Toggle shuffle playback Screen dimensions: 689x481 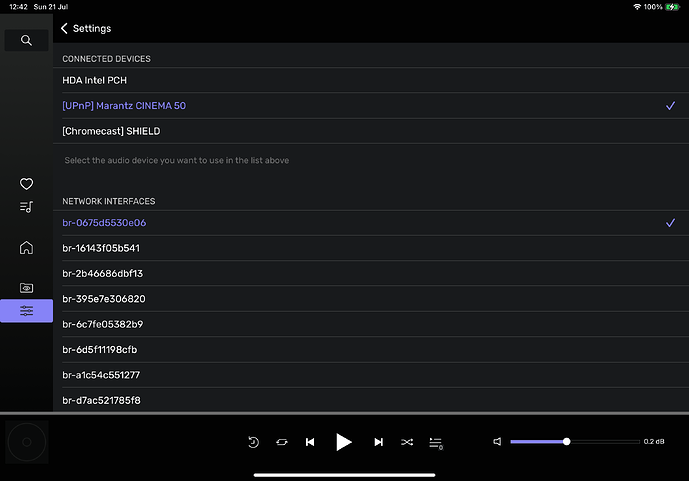pos(407,442)
